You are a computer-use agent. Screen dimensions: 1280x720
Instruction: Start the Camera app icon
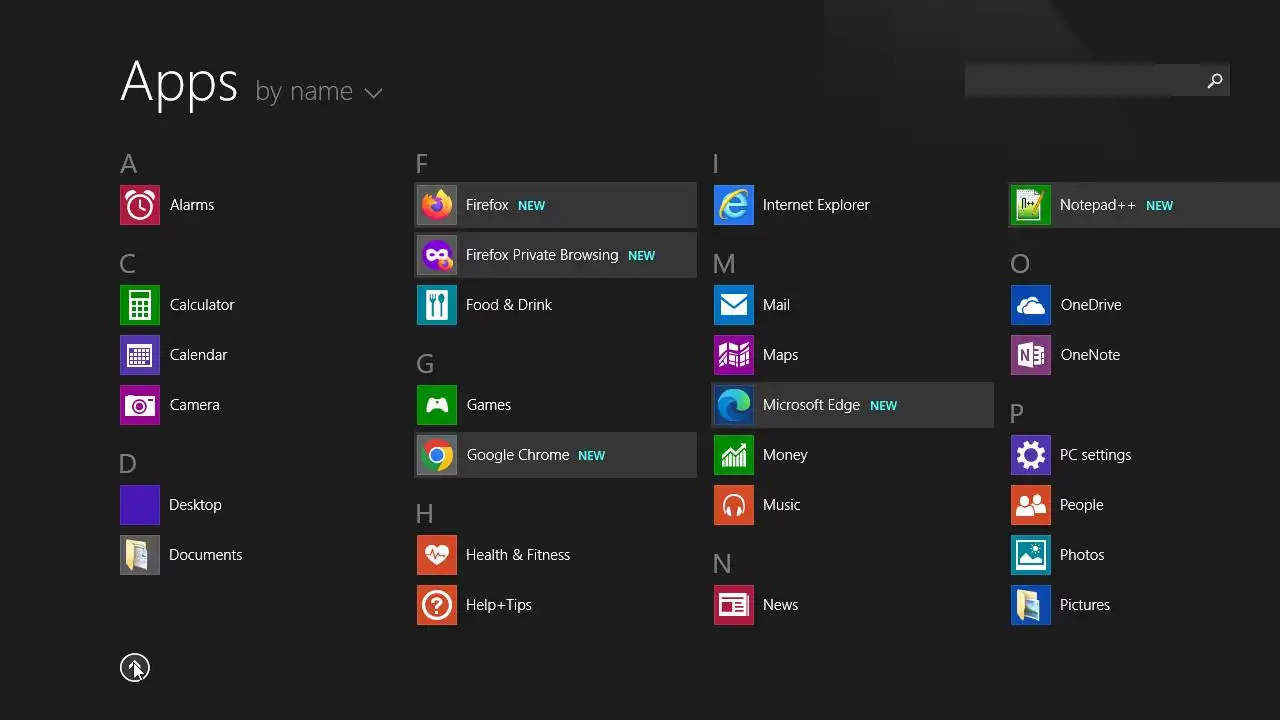(x=140, y=405)
